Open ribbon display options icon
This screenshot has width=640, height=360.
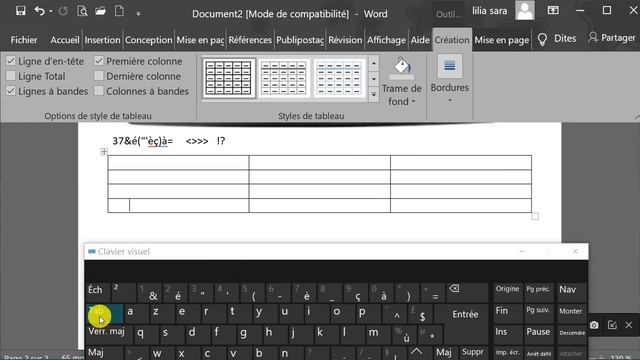[553, 11]
